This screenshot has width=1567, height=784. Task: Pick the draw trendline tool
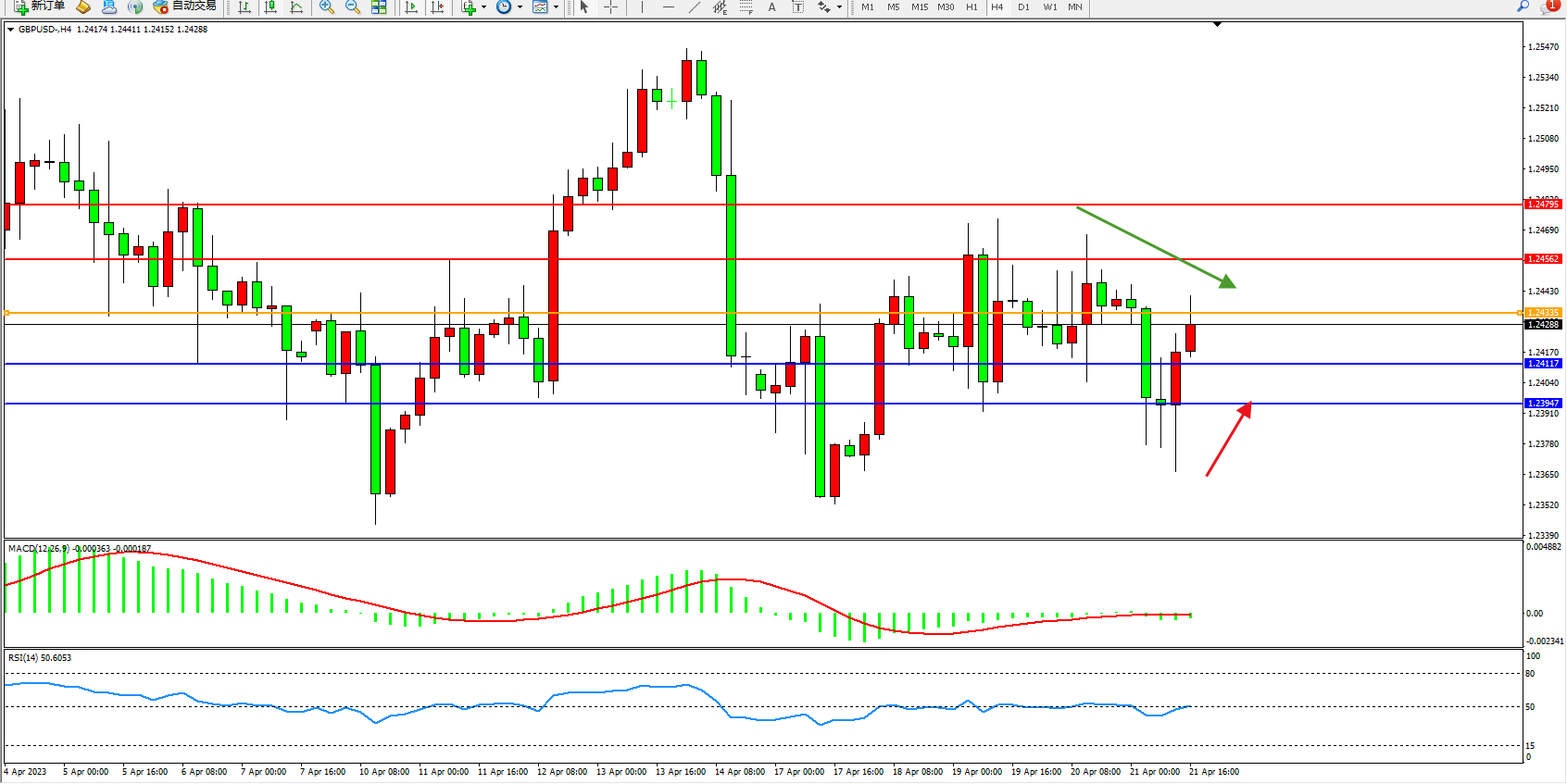pos(694,7)
